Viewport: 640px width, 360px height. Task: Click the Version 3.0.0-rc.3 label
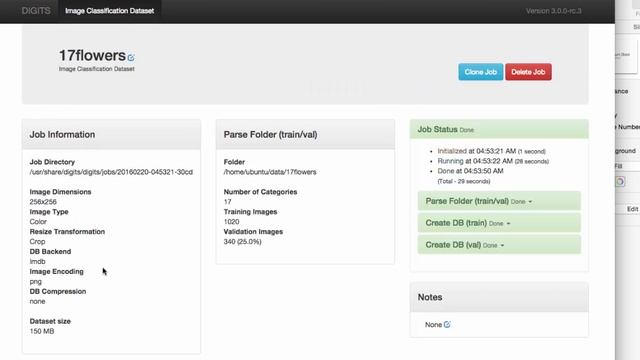(x=553, y=11)
